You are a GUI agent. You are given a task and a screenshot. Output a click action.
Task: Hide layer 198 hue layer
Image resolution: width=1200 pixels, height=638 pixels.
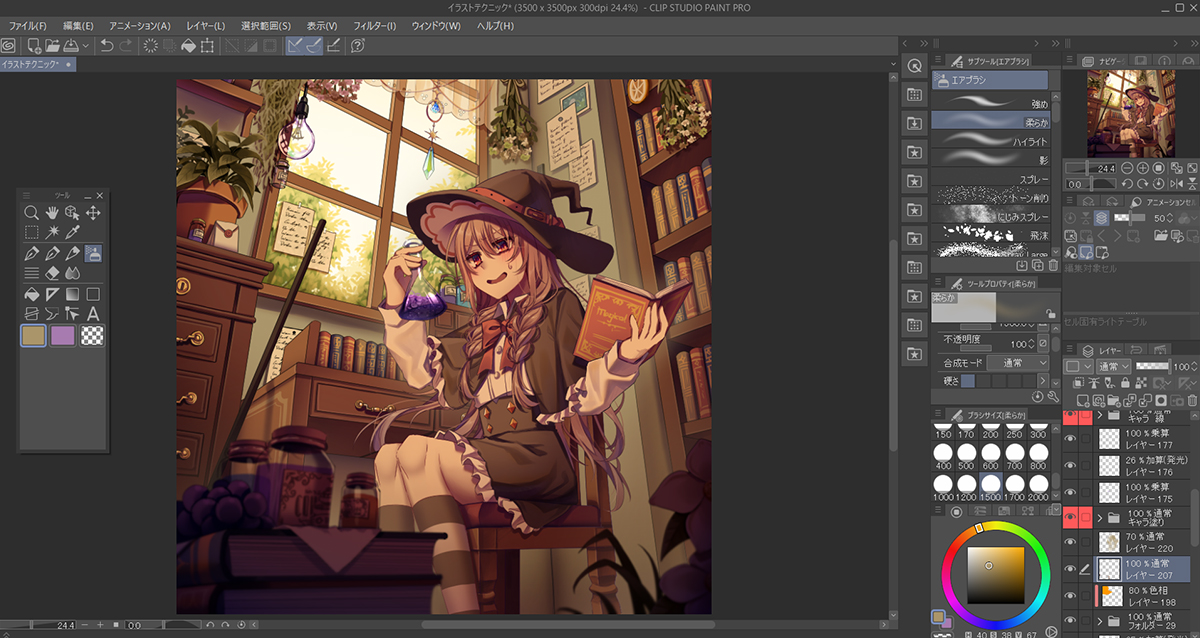1070,596
